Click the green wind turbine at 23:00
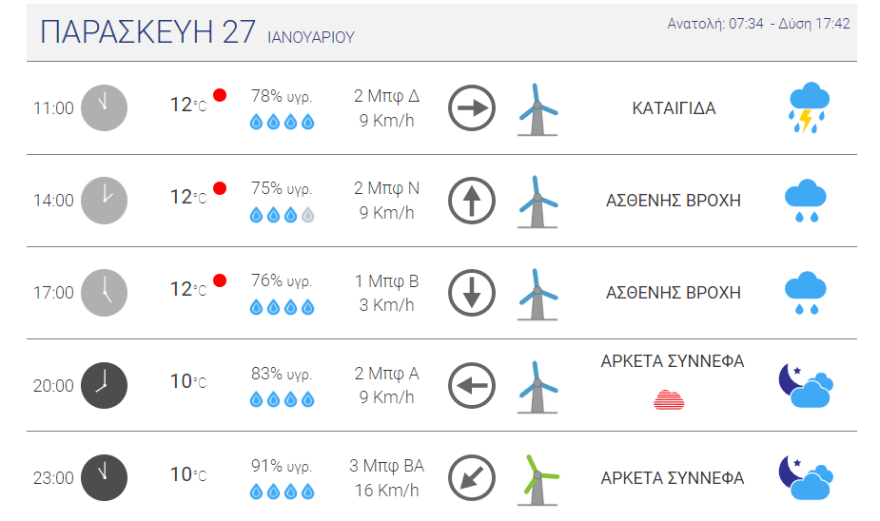 pyautogui.click(x=538, y=477)
